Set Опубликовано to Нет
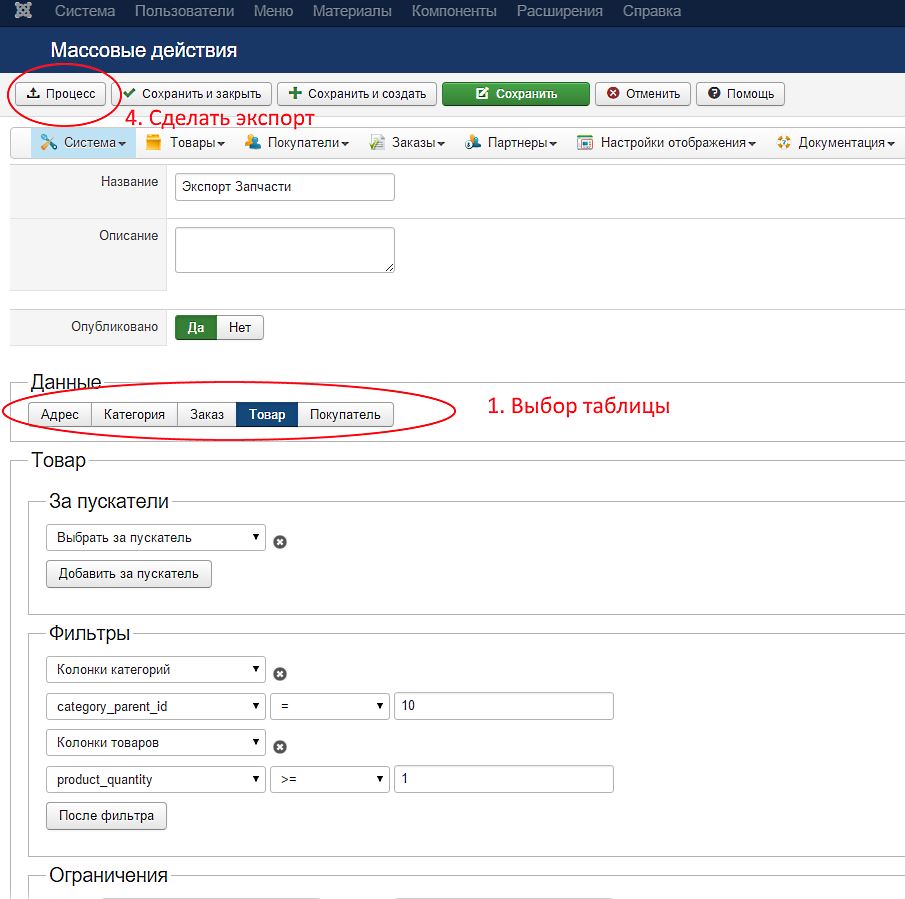This screenshot has width=905, height=899. [240, 328]
